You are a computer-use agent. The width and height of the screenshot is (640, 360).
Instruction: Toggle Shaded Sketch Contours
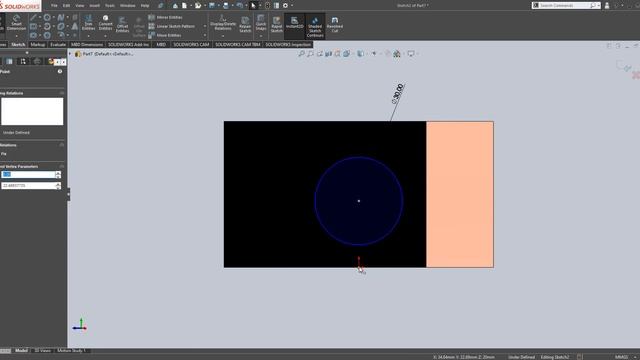(x=315, y=27)
